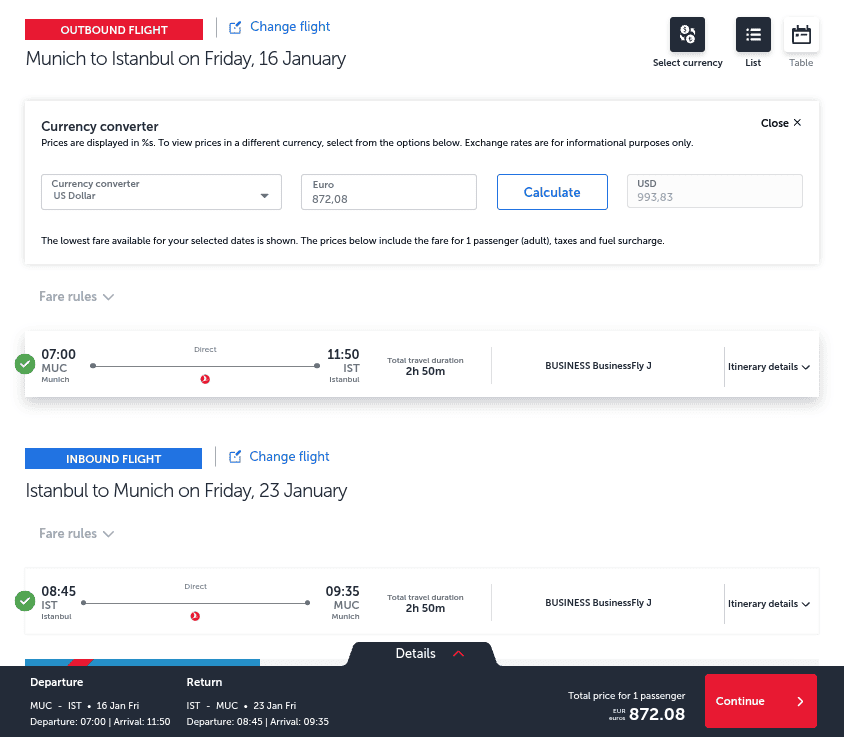
Task: Click the OUTBOUND FLIGHT label
Action: (114, 30)
